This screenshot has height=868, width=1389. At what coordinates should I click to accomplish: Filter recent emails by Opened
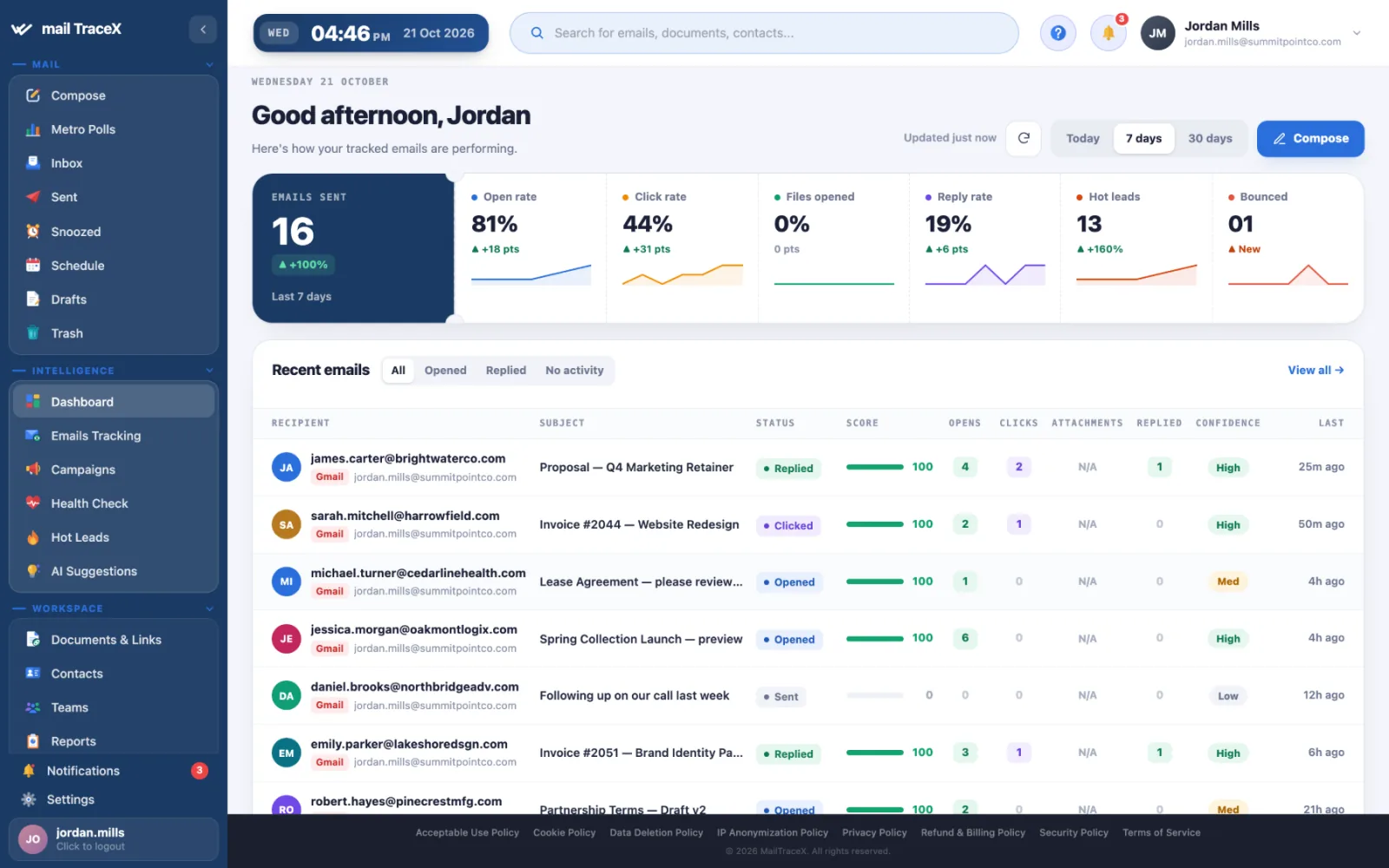pos(445,371)
